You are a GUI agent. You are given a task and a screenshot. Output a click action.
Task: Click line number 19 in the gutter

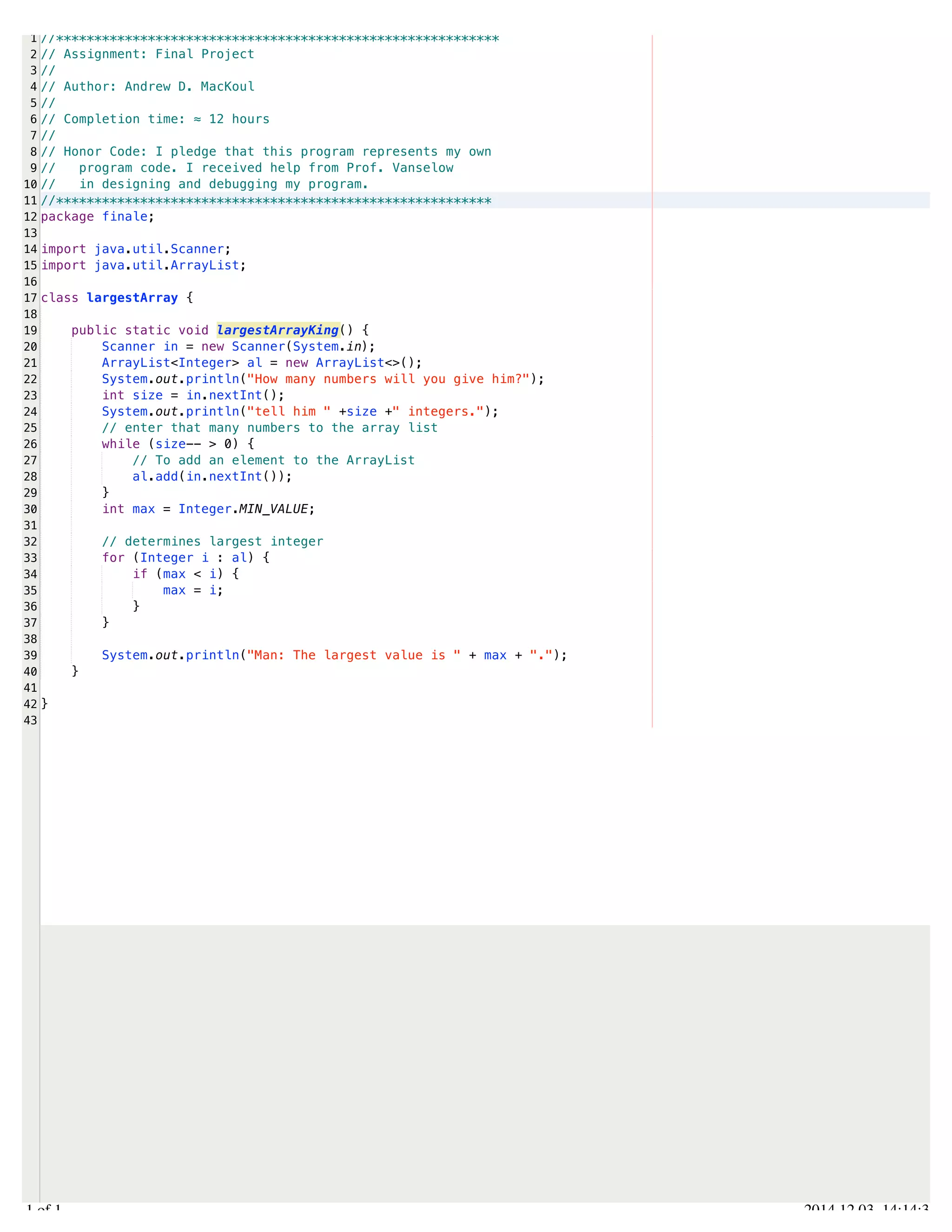pyautogui.click(x=31, y=331)
